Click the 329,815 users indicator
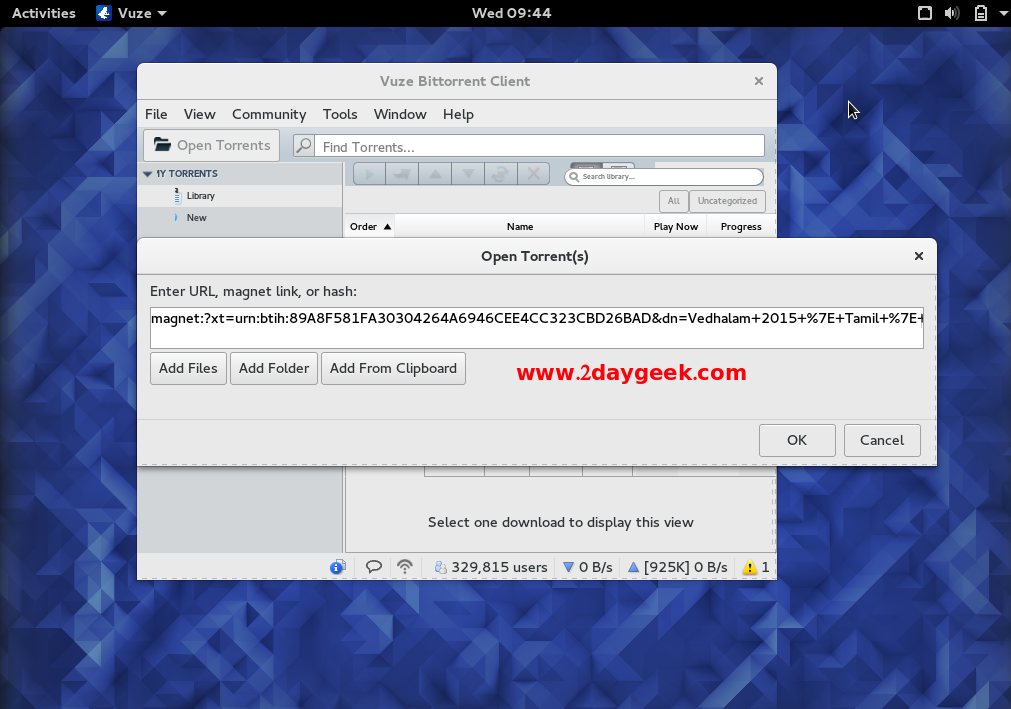The height and width of the screenshot is (709, 1011). pyautogui.click(x=491, y=567)
